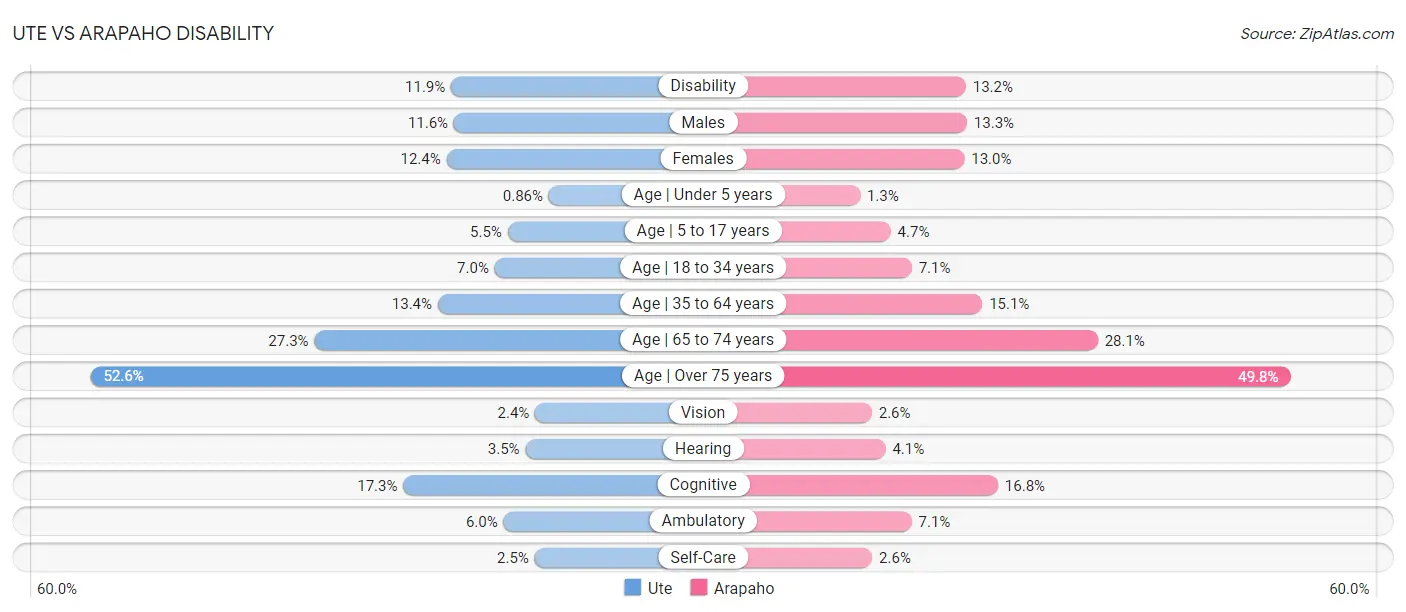Select the Age | Under 5 years label
Image resolution: width=1406 pixels, height=612 pixels.
[x=703, y=195]
